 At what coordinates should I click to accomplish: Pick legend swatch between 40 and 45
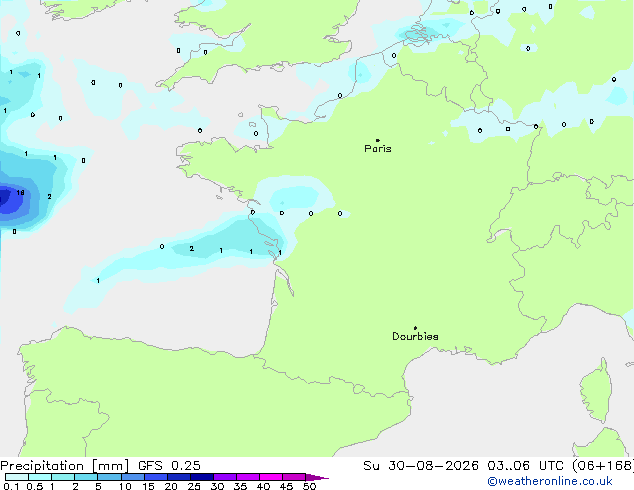pyautogui.click(x=271, y=477)
